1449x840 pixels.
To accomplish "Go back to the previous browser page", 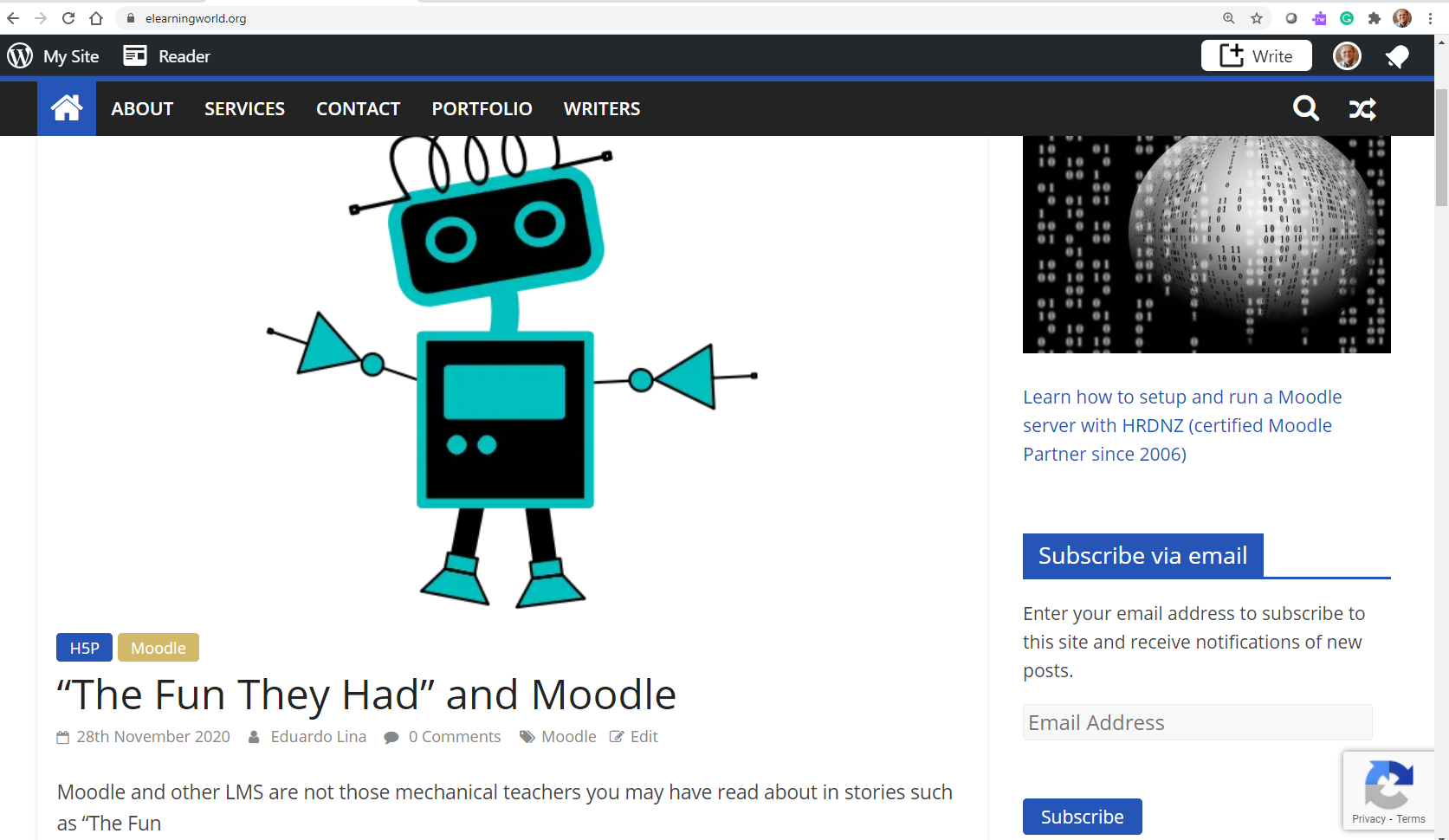I will point(13,18).
